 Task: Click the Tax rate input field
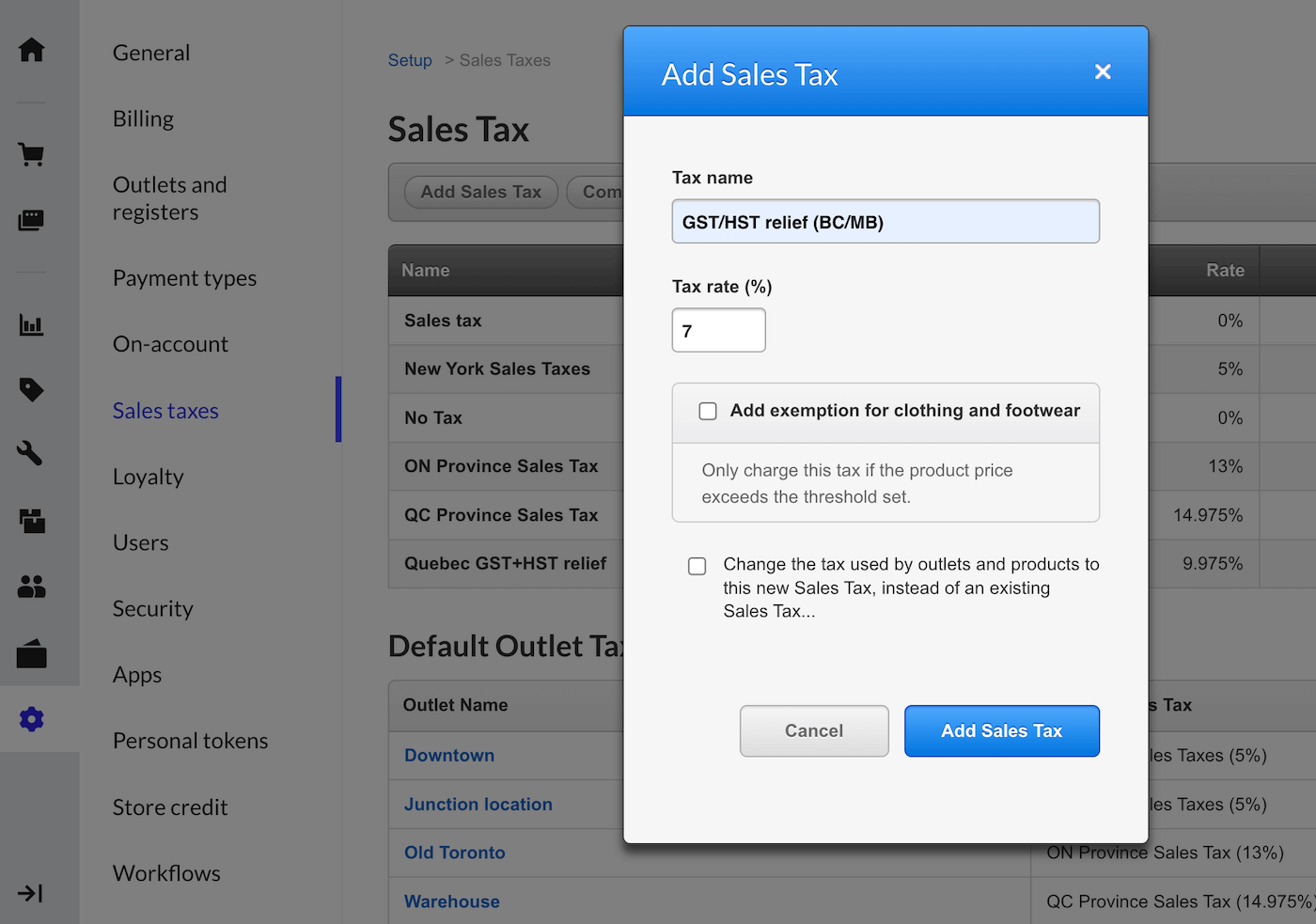(x=718, y=331)
